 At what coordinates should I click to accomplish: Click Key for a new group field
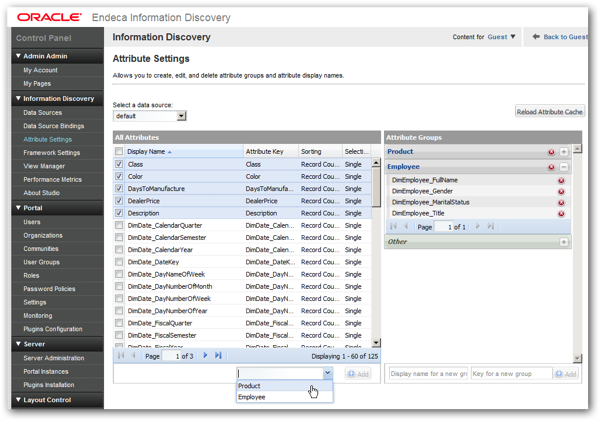pyautogui.click(x=511, y=374)
